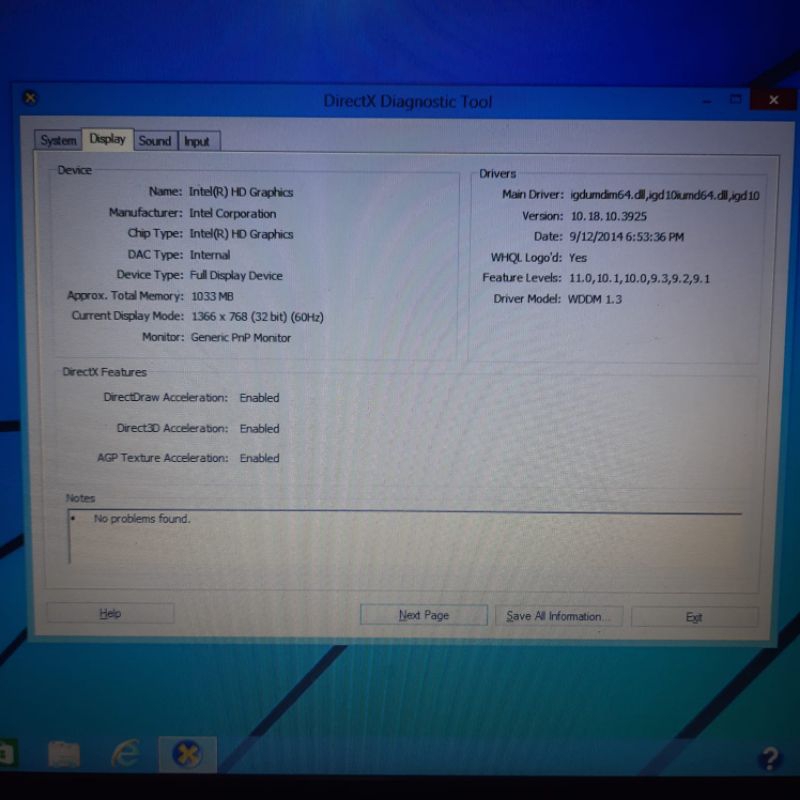
Task: Click the Feature Levels value list
Action: [639, 279]
